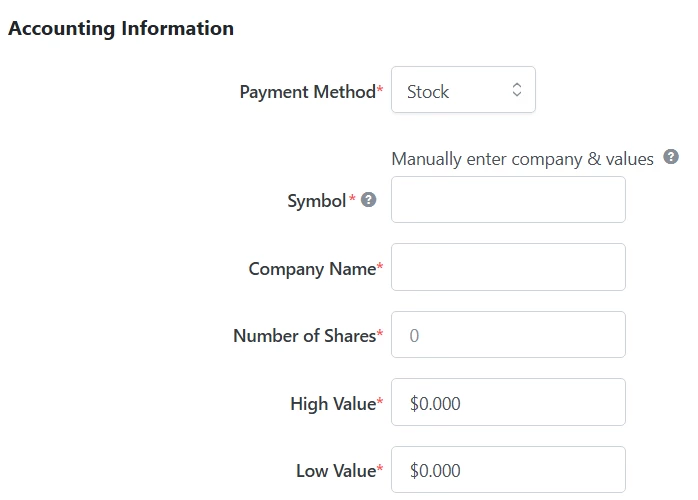Click the Accounting Information heading
Image resolution: width=698 pixels, height=500 pixels.
pos(121,28)
